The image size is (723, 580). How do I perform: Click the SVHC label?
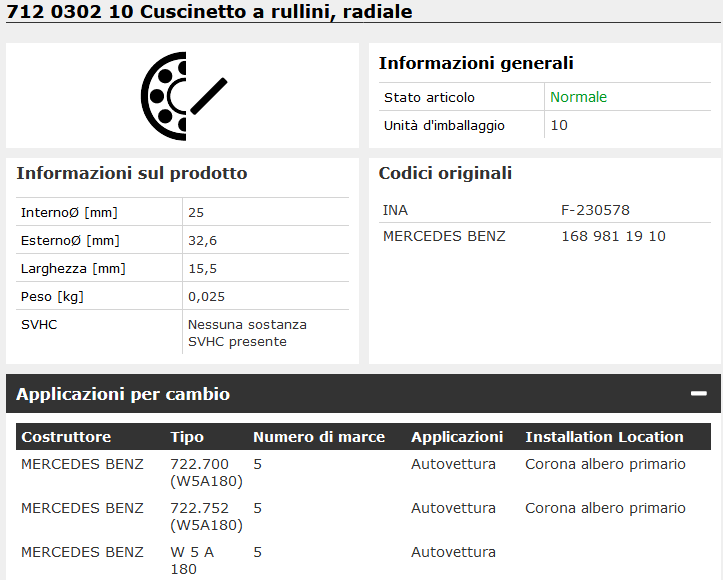click(x=39, y=325)
